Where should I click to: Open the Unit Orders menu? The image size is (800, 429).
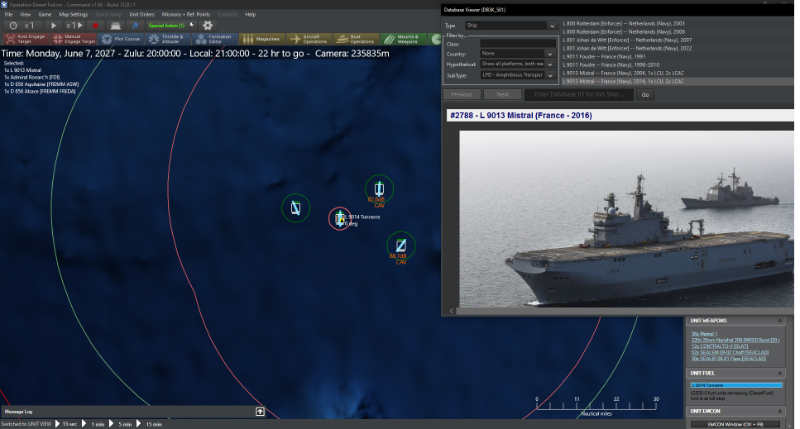point(142,14)
